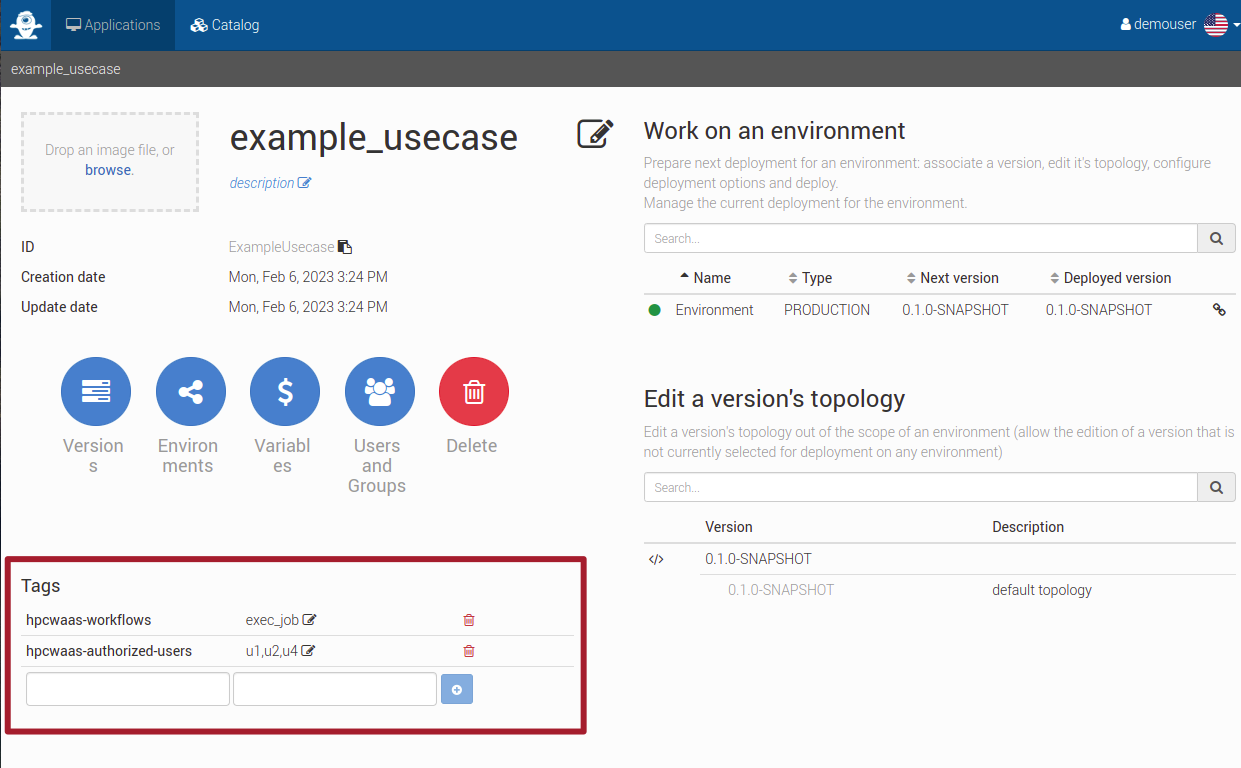The width and height of the screenshot is (1241, 768).
Task: Click the hpcwaas-authorized-users tag name
Action: tap(109, 651)
